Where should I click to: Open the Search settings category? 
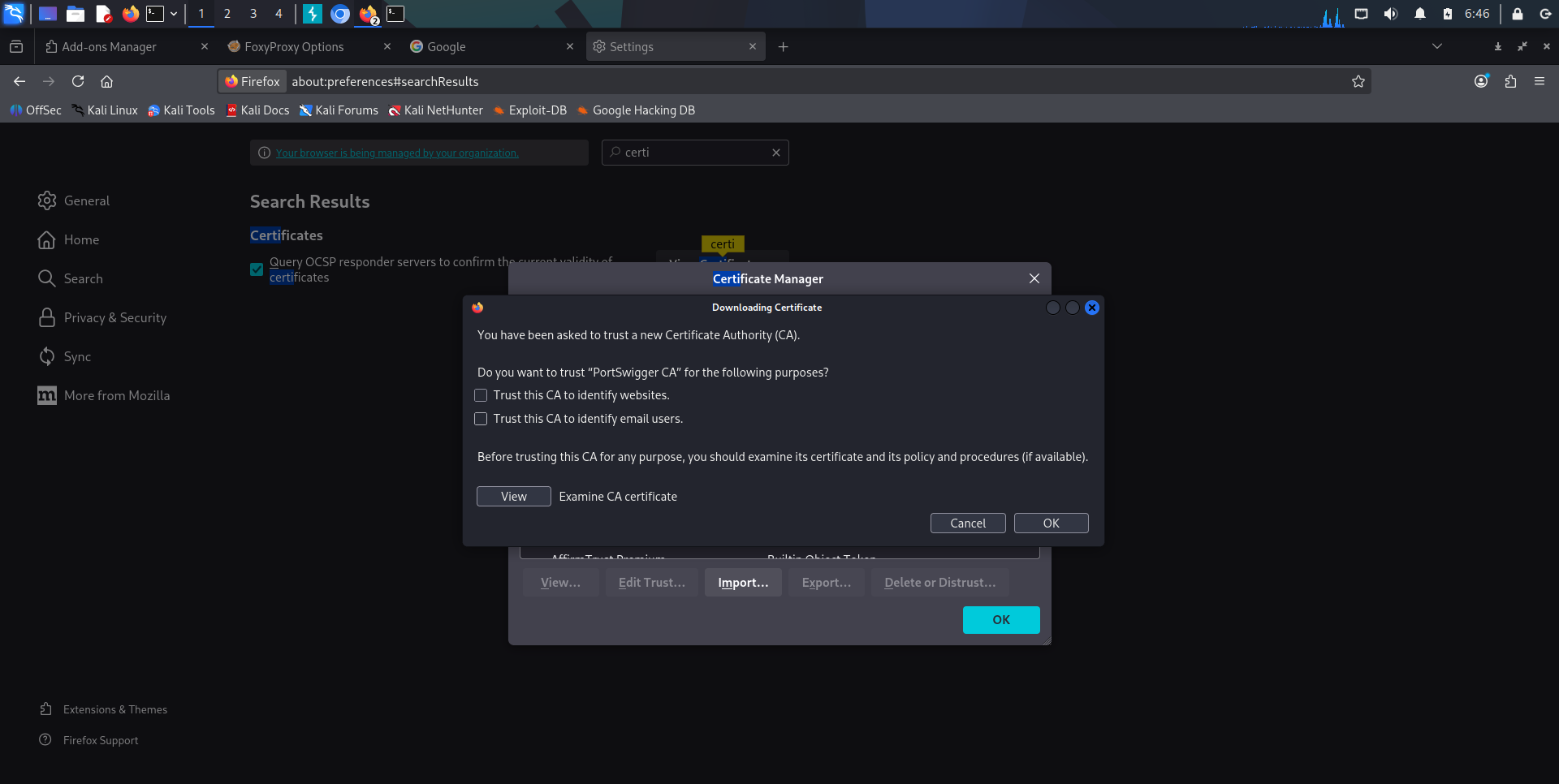71,278
